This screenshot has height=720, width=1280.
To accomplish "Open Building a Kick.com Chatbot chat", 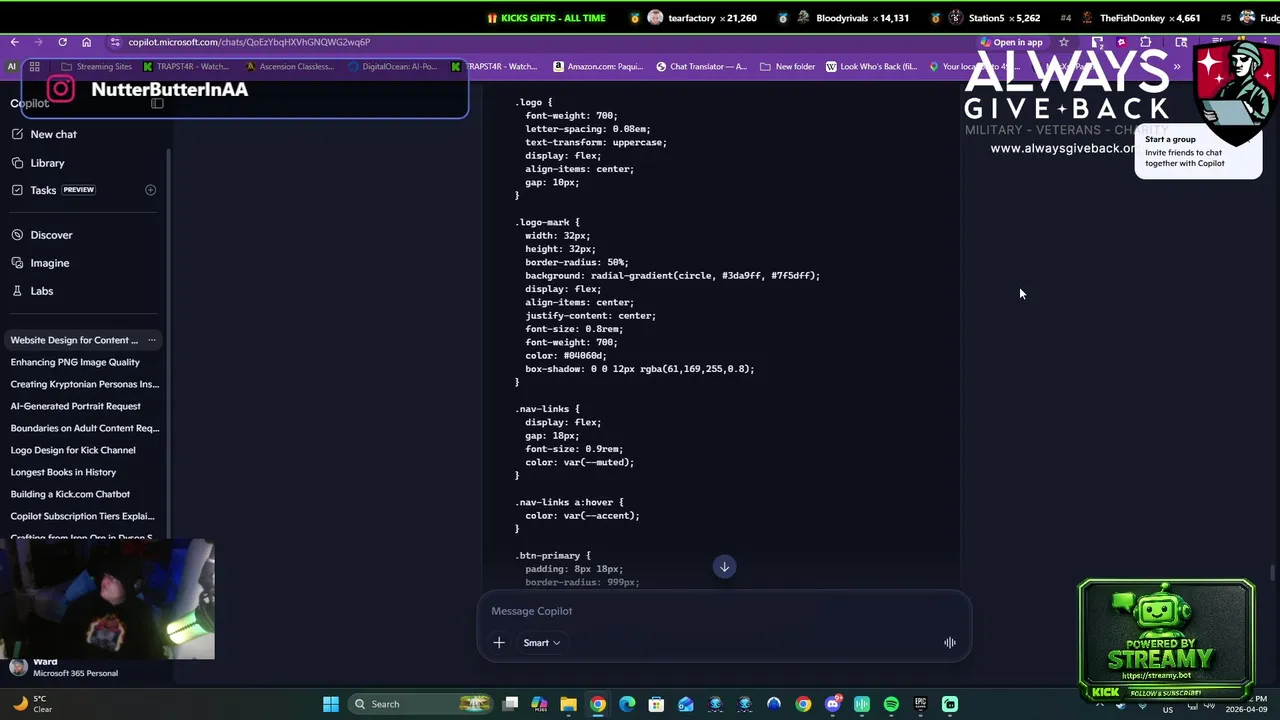I will [70, 494].
